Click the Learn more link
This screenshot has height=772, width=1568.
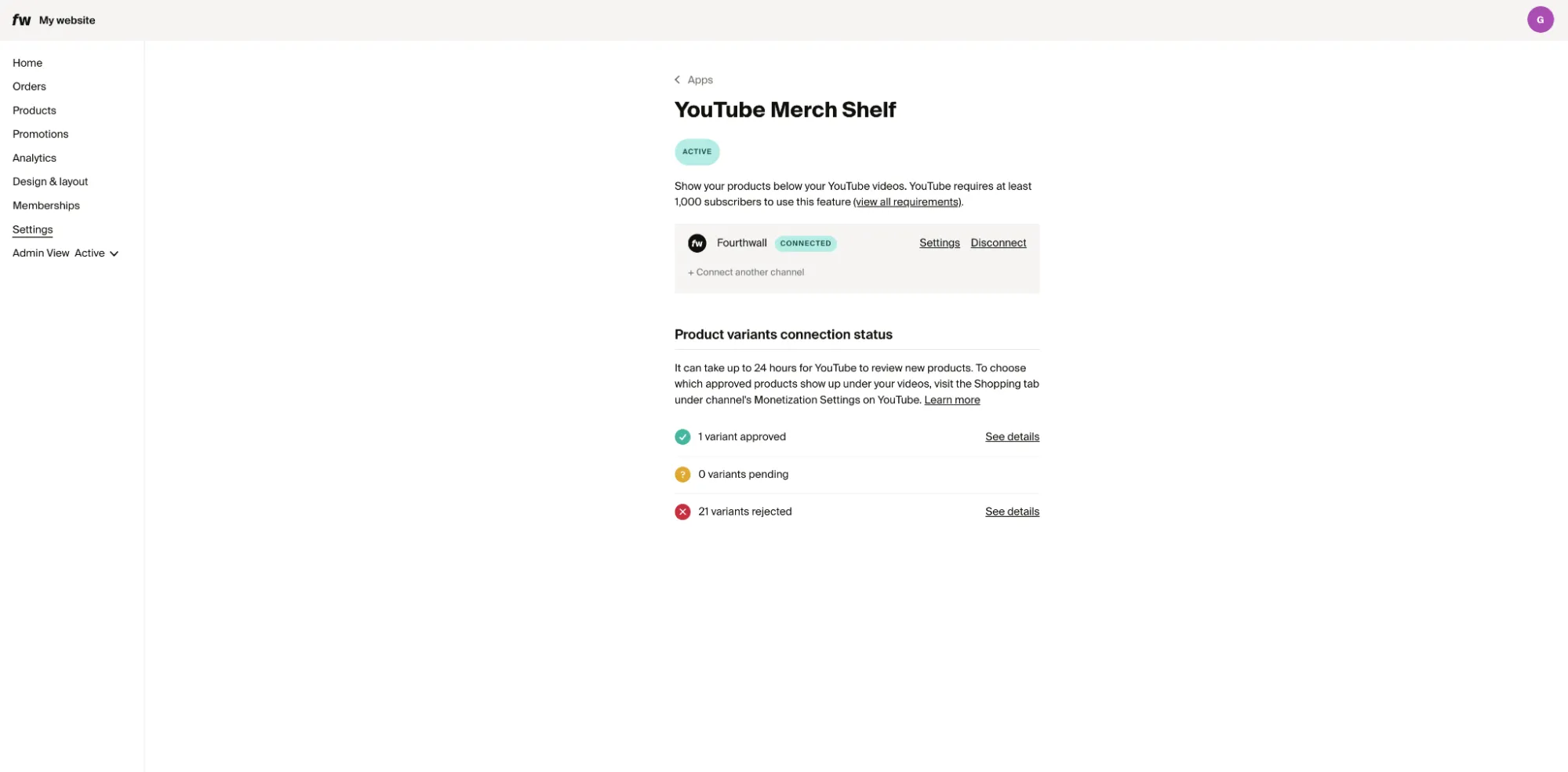coord(951,399)
